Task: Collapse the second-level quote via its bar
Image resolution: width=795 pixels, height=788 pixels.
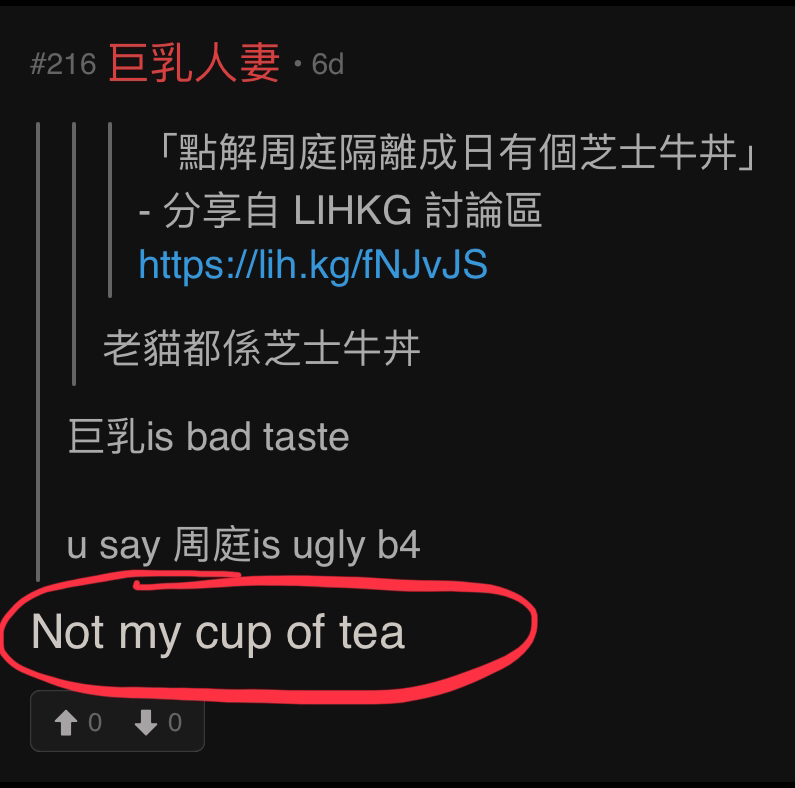Action: click(74, 254)
